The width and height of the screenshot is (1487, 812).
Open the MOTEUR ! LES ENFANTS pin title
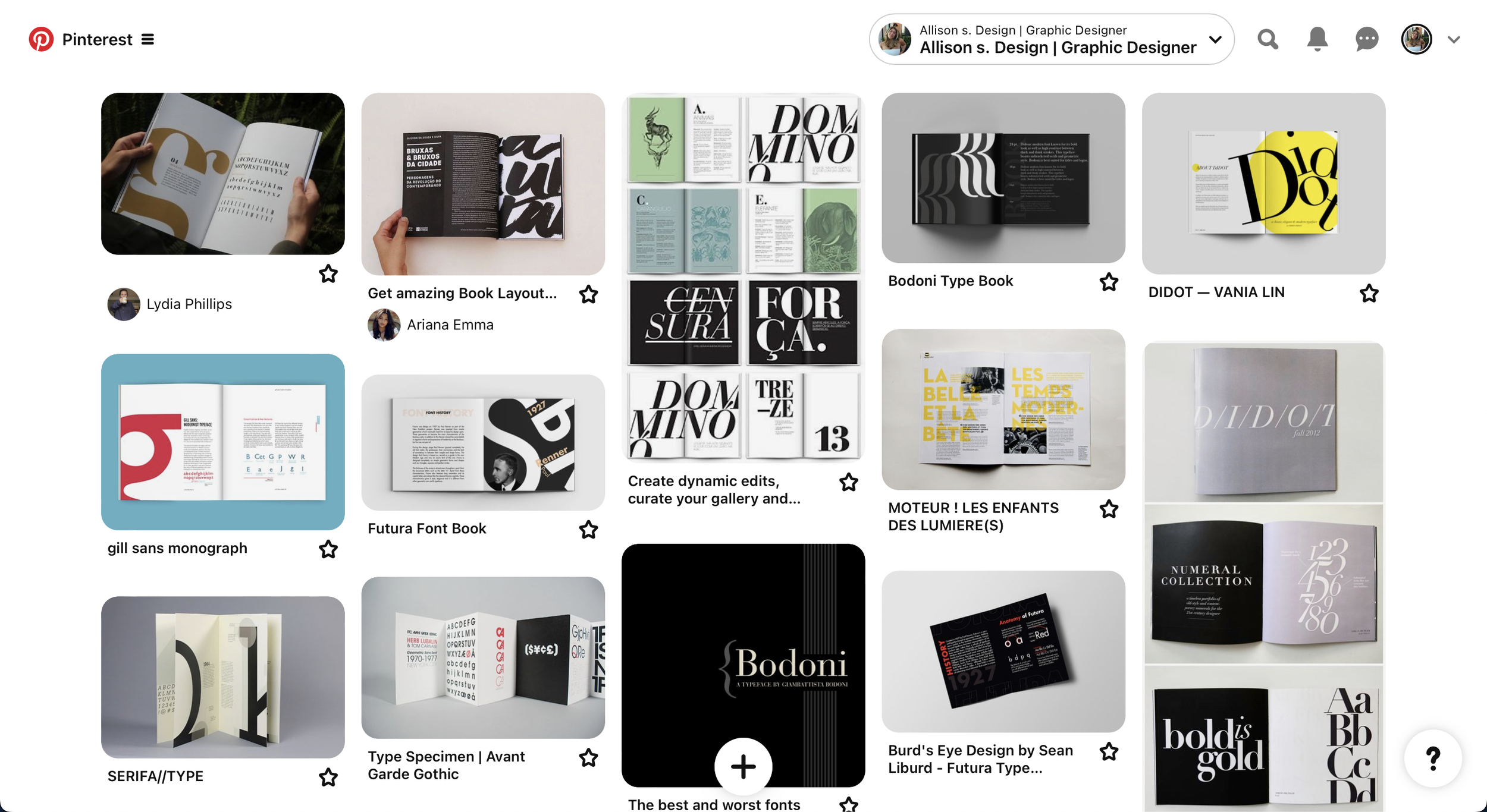(973, 517)
